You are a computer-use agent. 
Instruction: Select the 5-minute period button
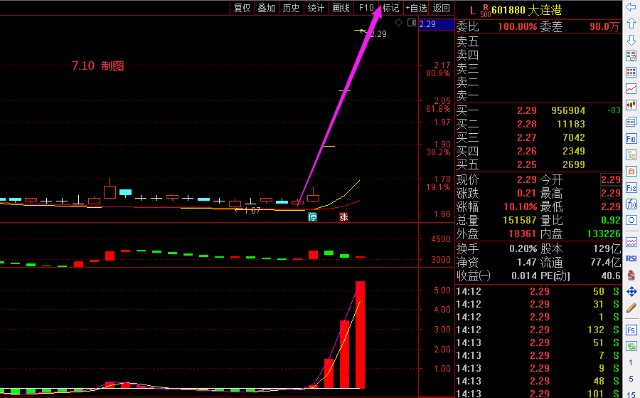click(x=631, y=379)
